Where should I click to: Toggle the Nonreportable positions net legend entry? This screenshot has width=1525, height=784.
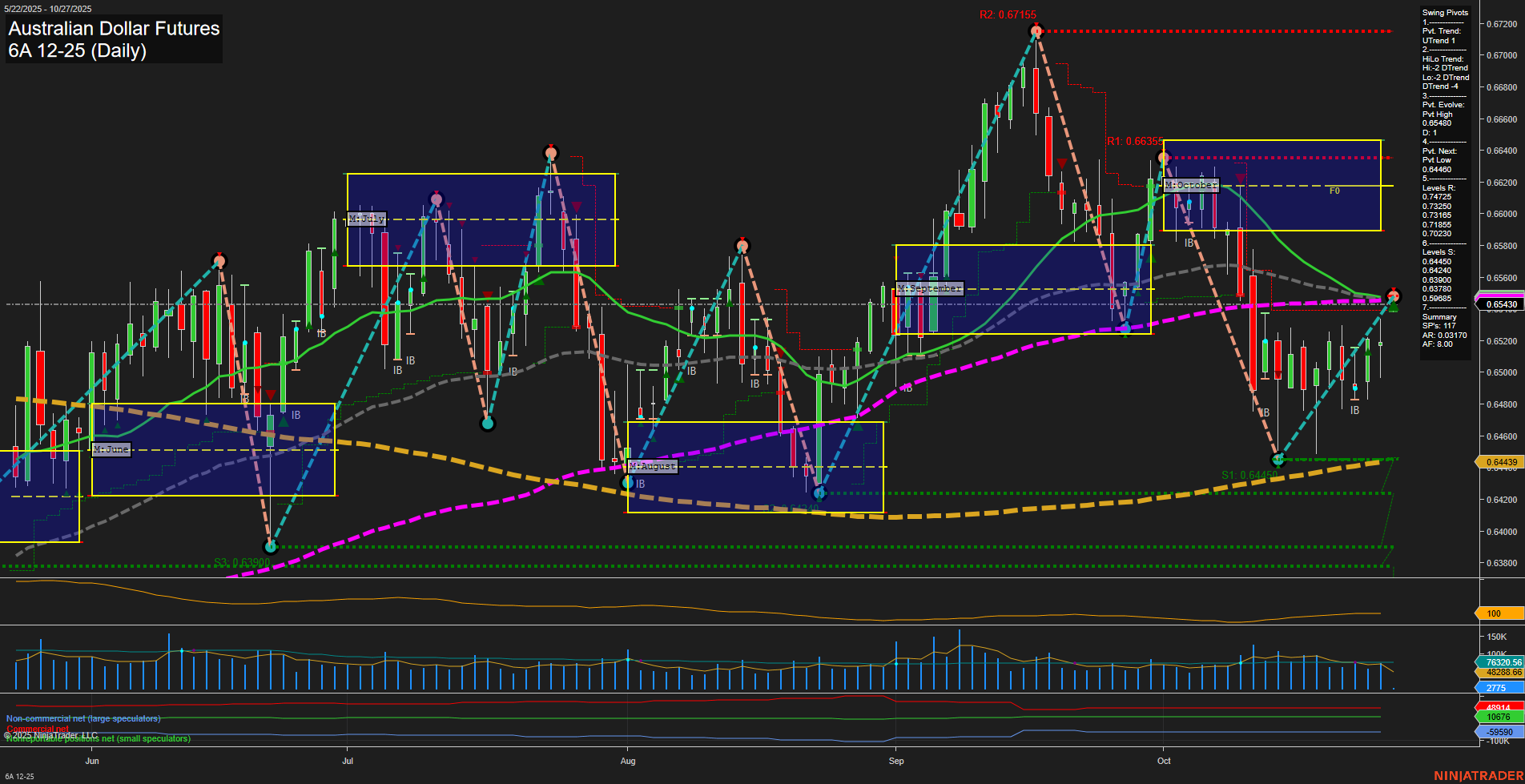click(x=98, y=739)
